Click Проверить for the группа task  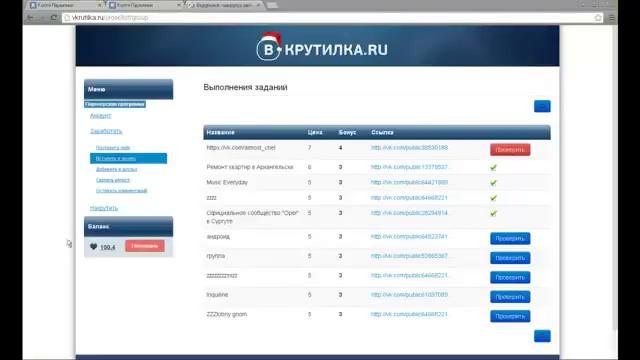pos(510,258)
